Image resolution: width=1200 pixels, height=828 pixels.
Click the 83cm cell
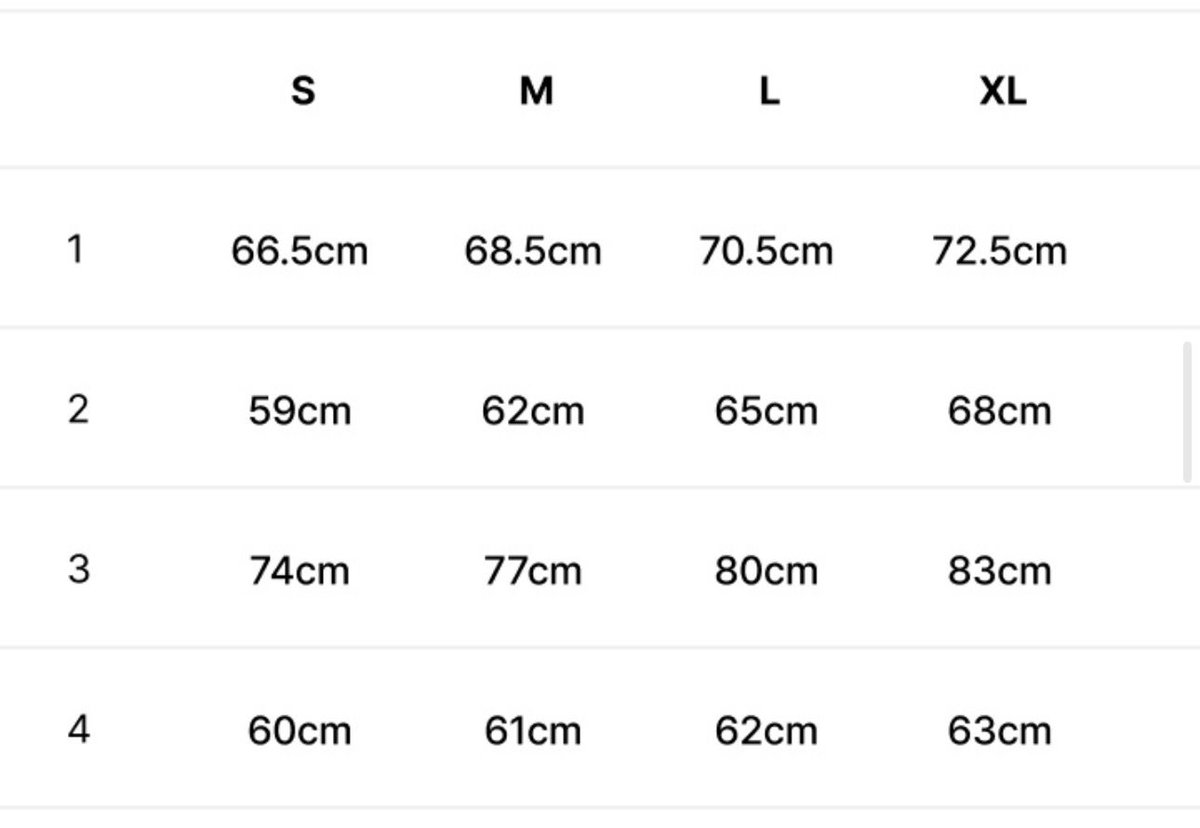pyautogui.click(x=999, y=571)
